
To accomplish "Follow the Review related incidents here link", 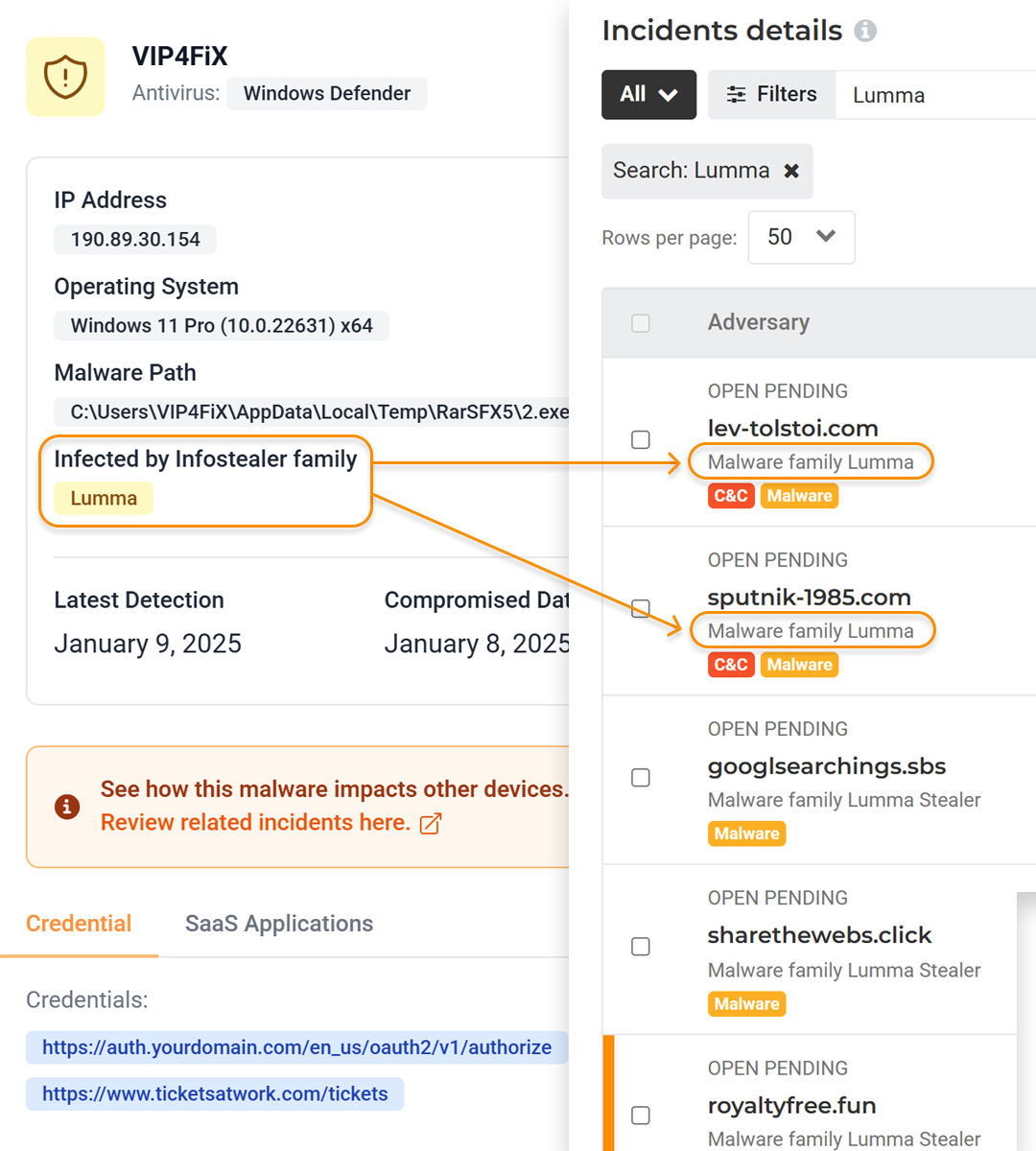I will coord(255,823).
